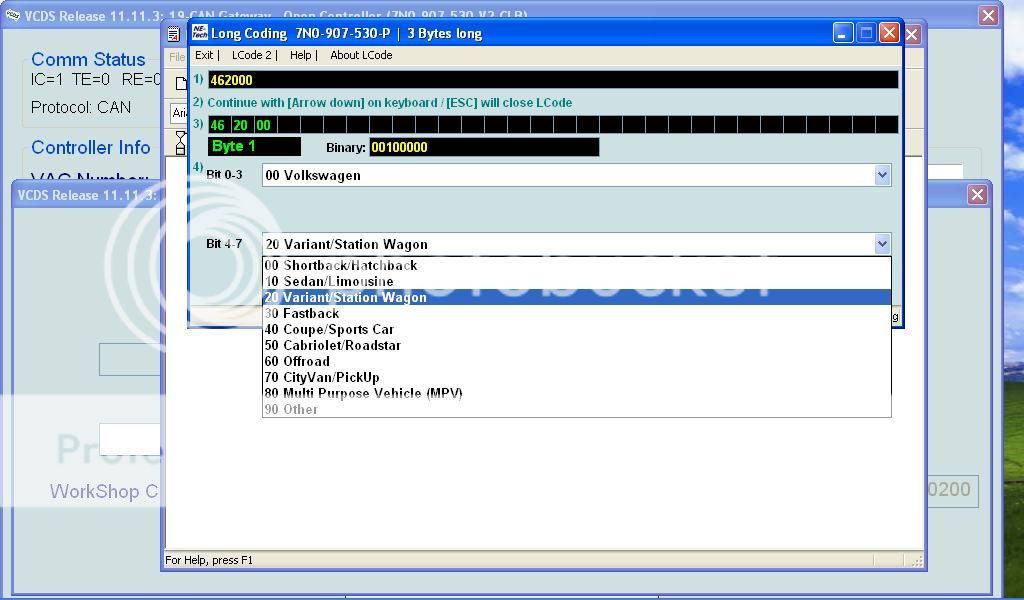1024x600 pixels.
Task: Click the coding field showing 462000
Action: 552,80
